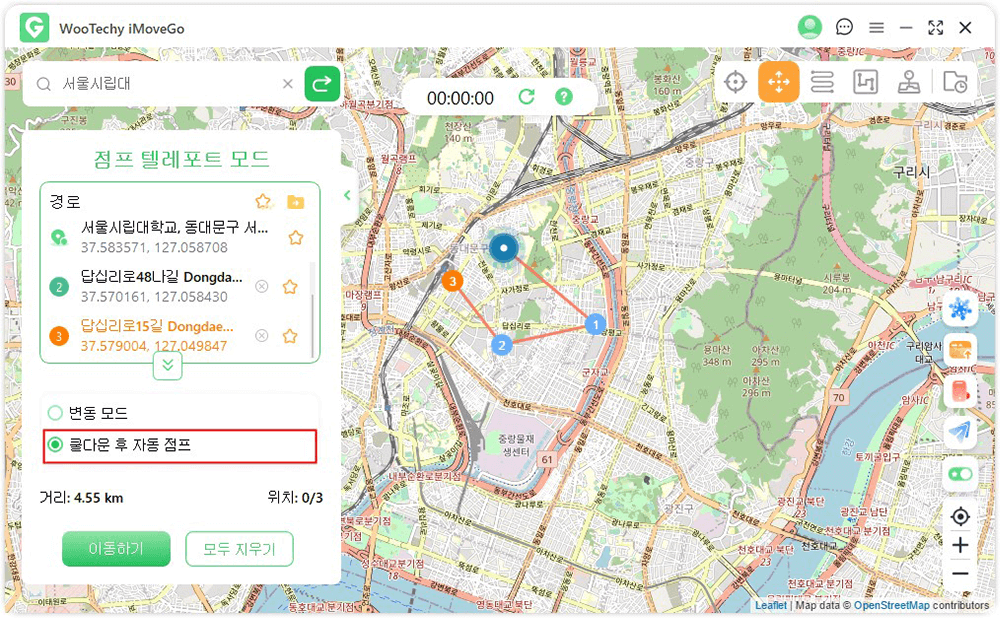Click inside the 서울시립대 search field
This screenshot has height=618, width=1000.
(x=150, y=83)
